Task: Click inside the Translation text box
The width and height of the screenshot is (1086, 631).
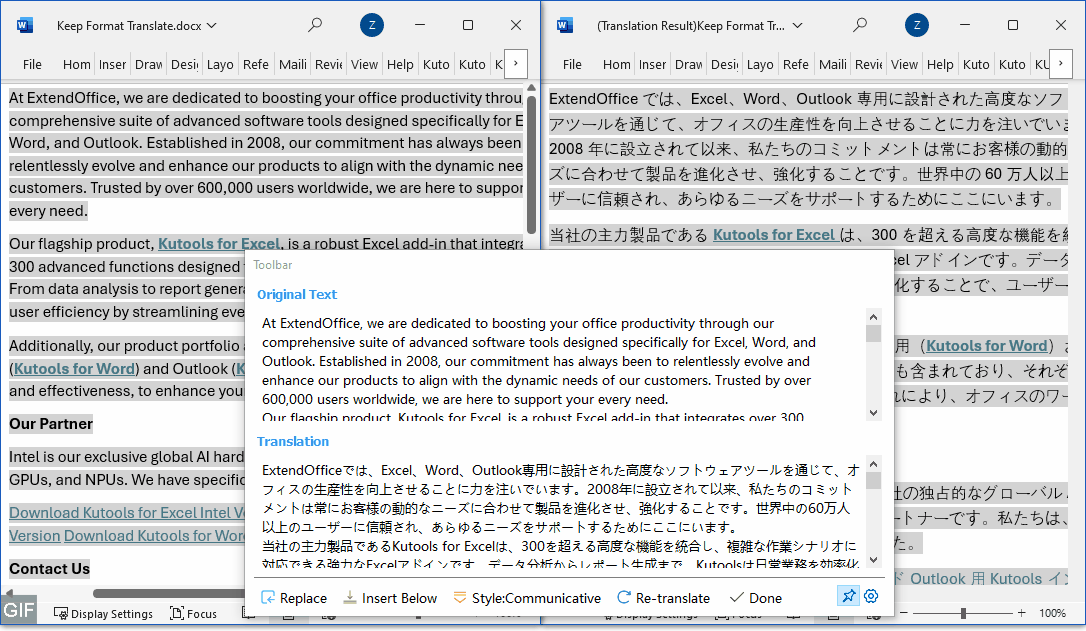Action: (x=561, y=513)
